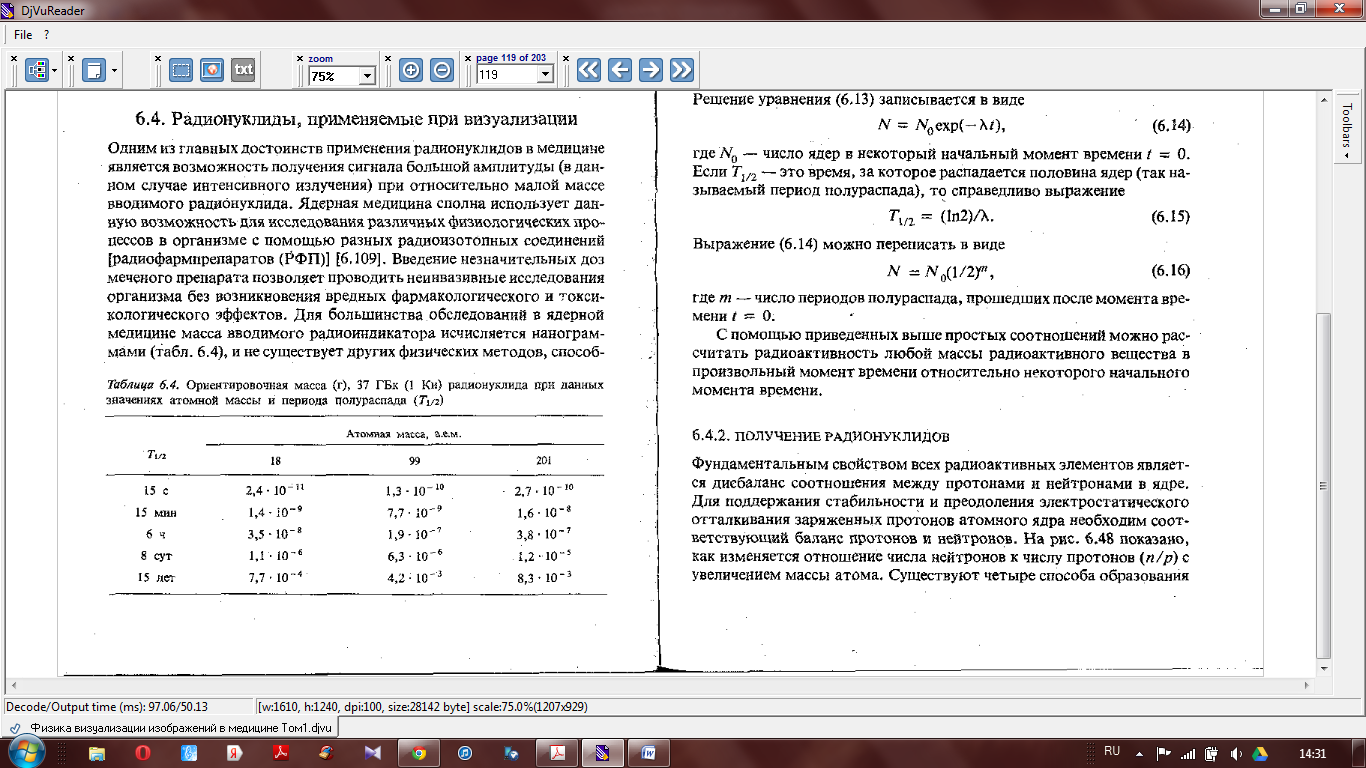Click equation number (6.15)

[1169, 216]
